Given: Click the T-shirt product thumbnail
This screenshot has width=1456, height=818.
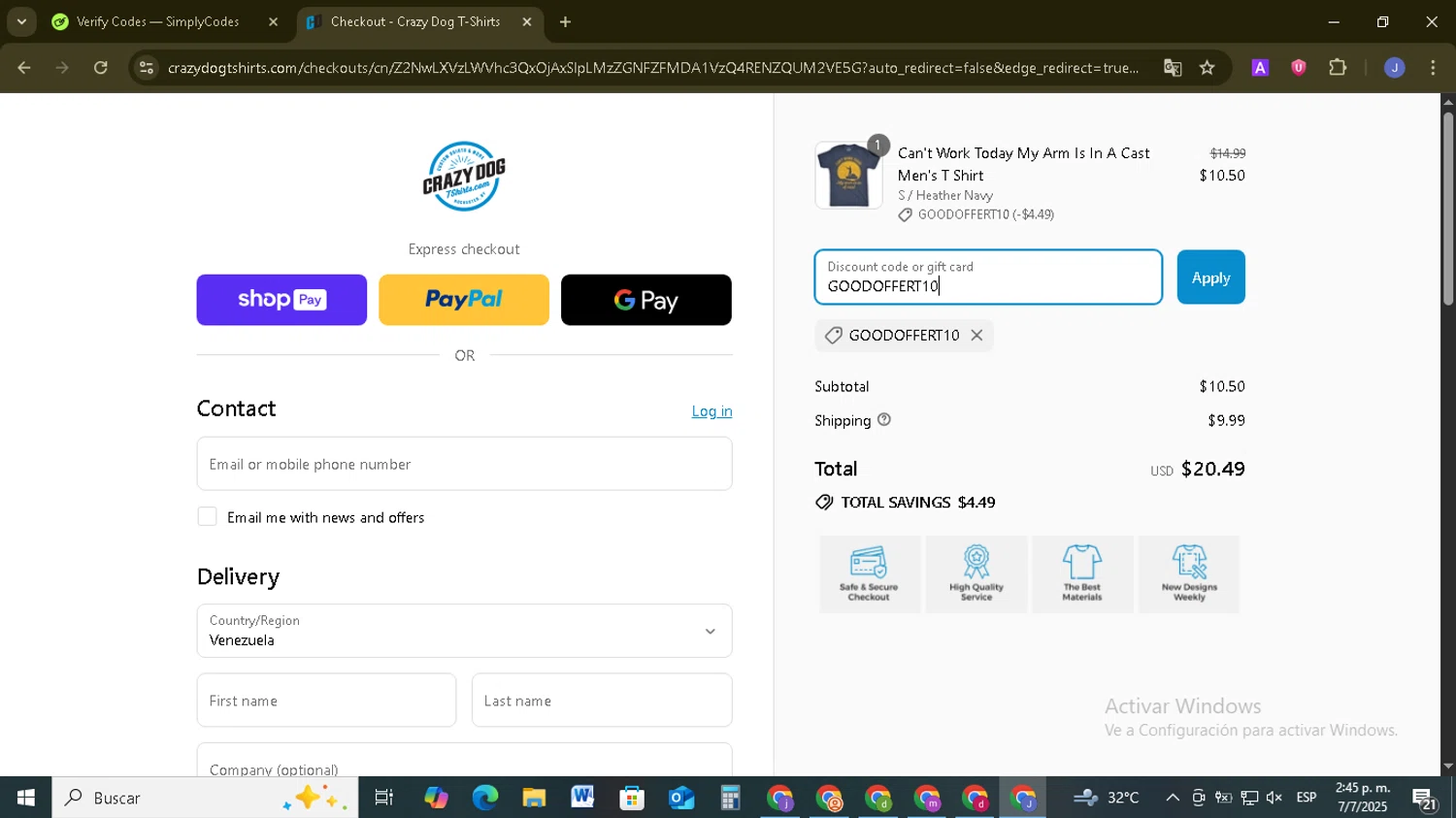Looking at the screenshot, I should point(848,176).
